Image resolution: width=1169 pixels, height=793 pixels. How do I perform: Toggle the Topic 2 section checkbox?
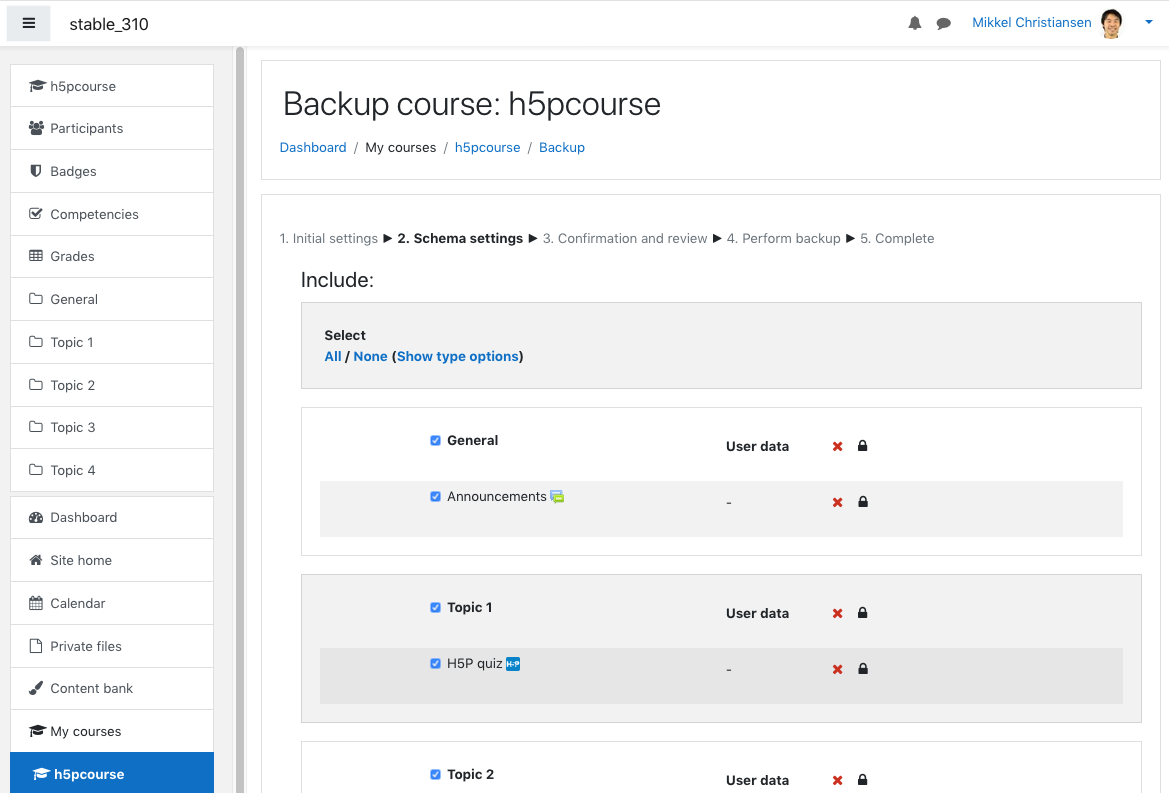coord(435,774)
